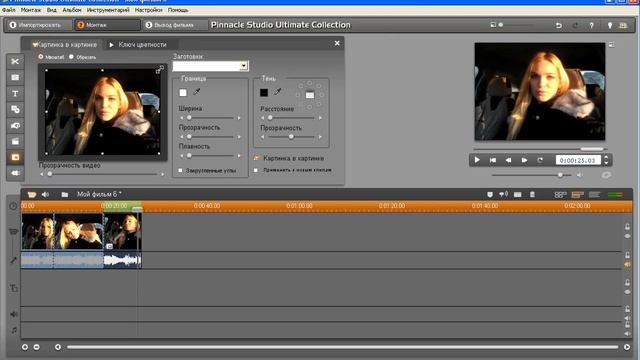640x360 pixels.
Task: Click the border color eyedropper
Action: pos(197,92)
